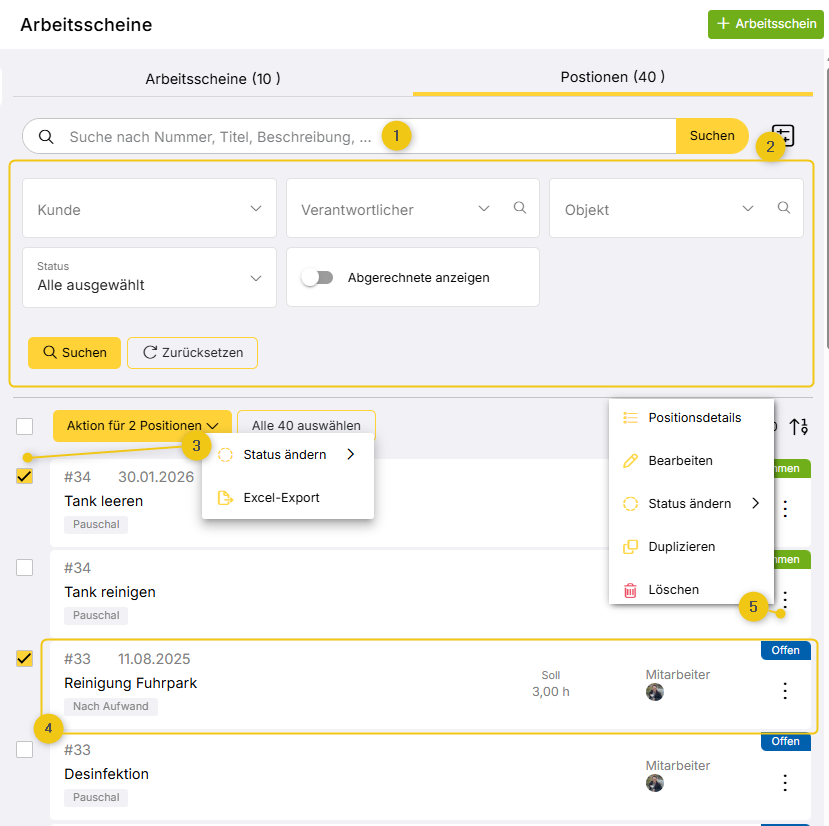Viewport: 829px width, 826px height.
Task: Click the sort order icon above list
Action: (x=798, y=426)
